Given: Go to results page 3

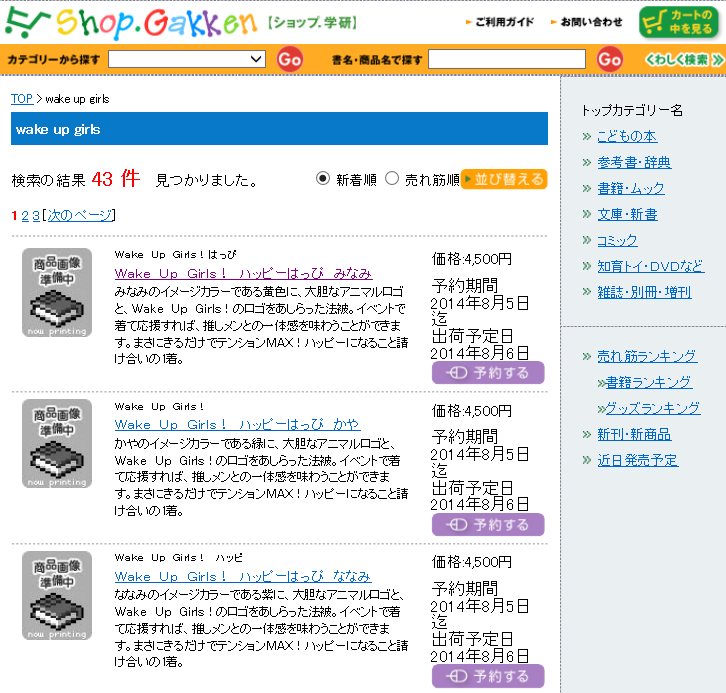Looking at the screenshot, I should pos(36,215).
